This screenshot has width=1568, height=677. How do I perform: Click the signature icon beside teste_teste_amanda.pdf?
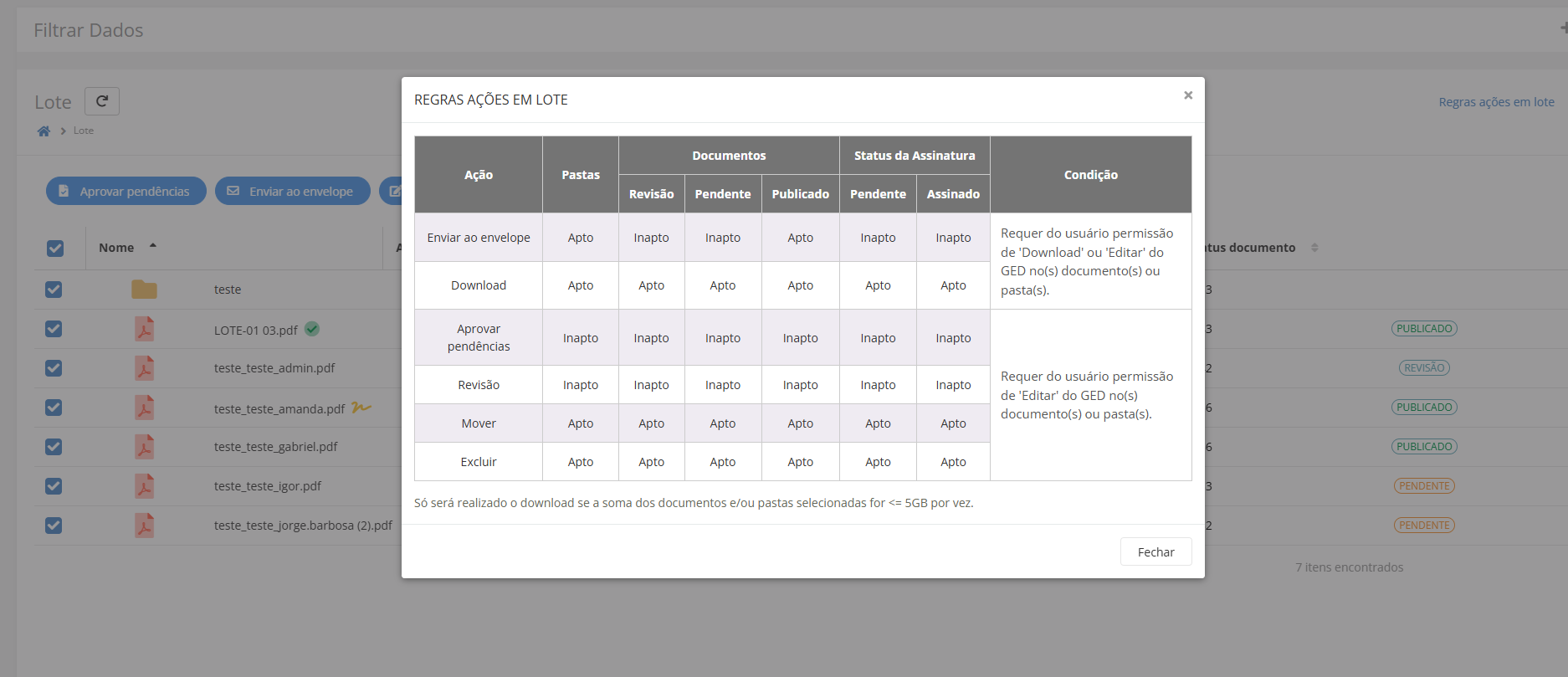[x=361, y=408]
